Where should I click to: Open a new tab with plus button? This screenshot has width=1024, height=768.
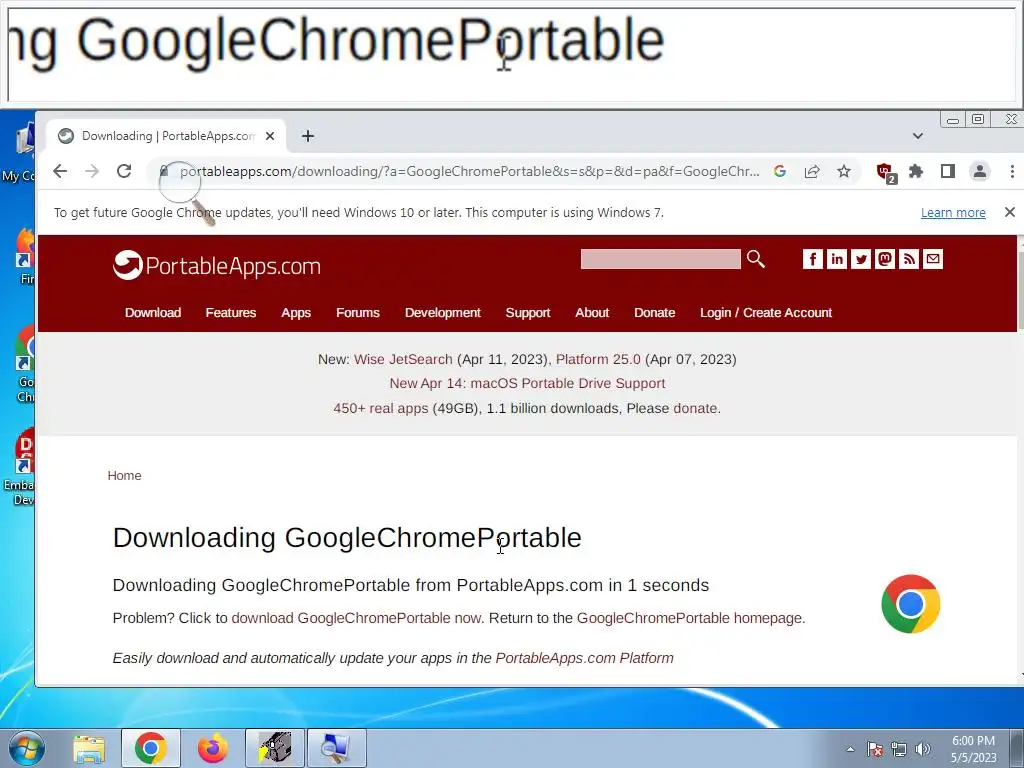pos(308,136)
